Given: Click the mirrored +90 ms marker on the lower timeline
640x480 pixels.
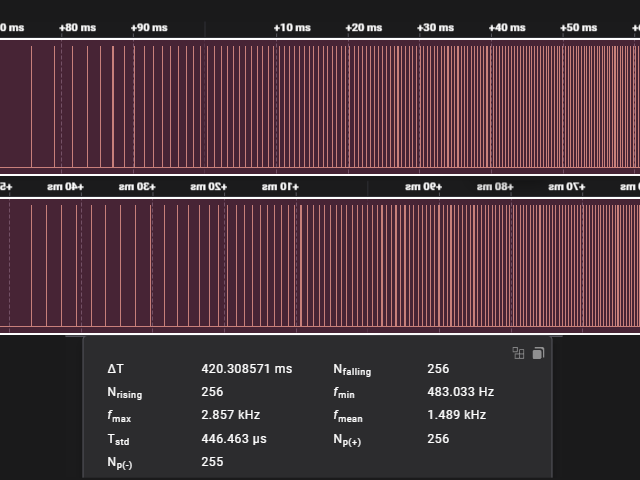Looking at the screenshot, I should [423, 187].
